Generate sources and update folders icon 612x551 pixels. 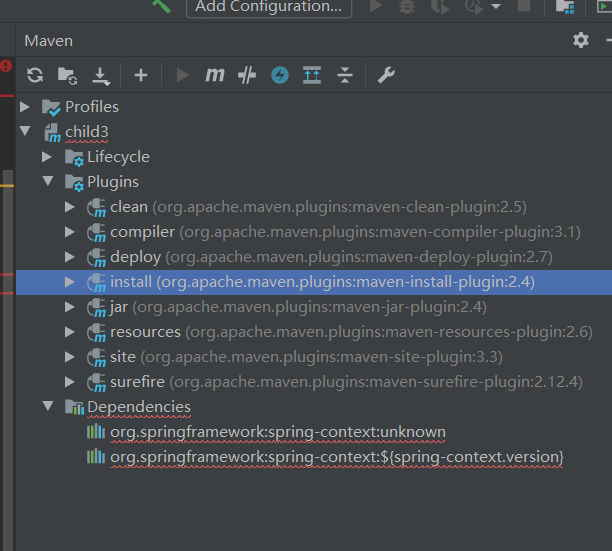pyautogui.click(x=68, y=75)
